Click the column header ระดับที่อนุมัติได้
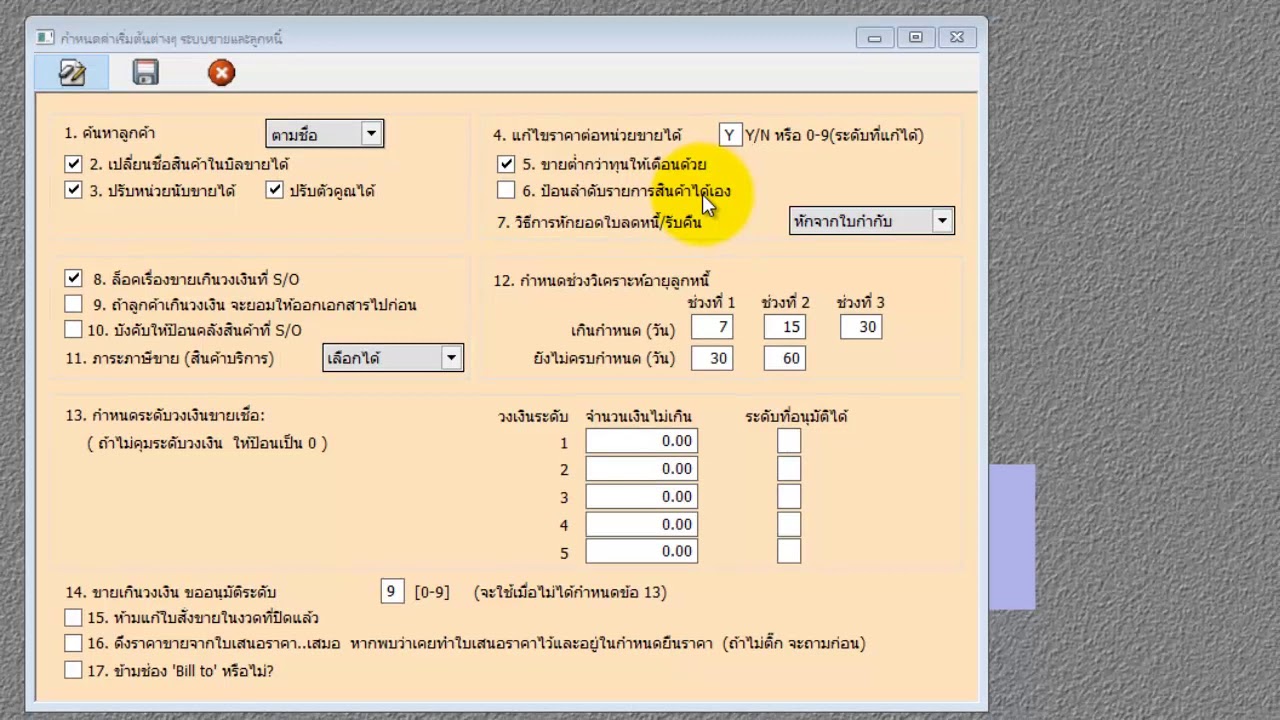Screen dimensions: 1280x720 coord(796,416)
